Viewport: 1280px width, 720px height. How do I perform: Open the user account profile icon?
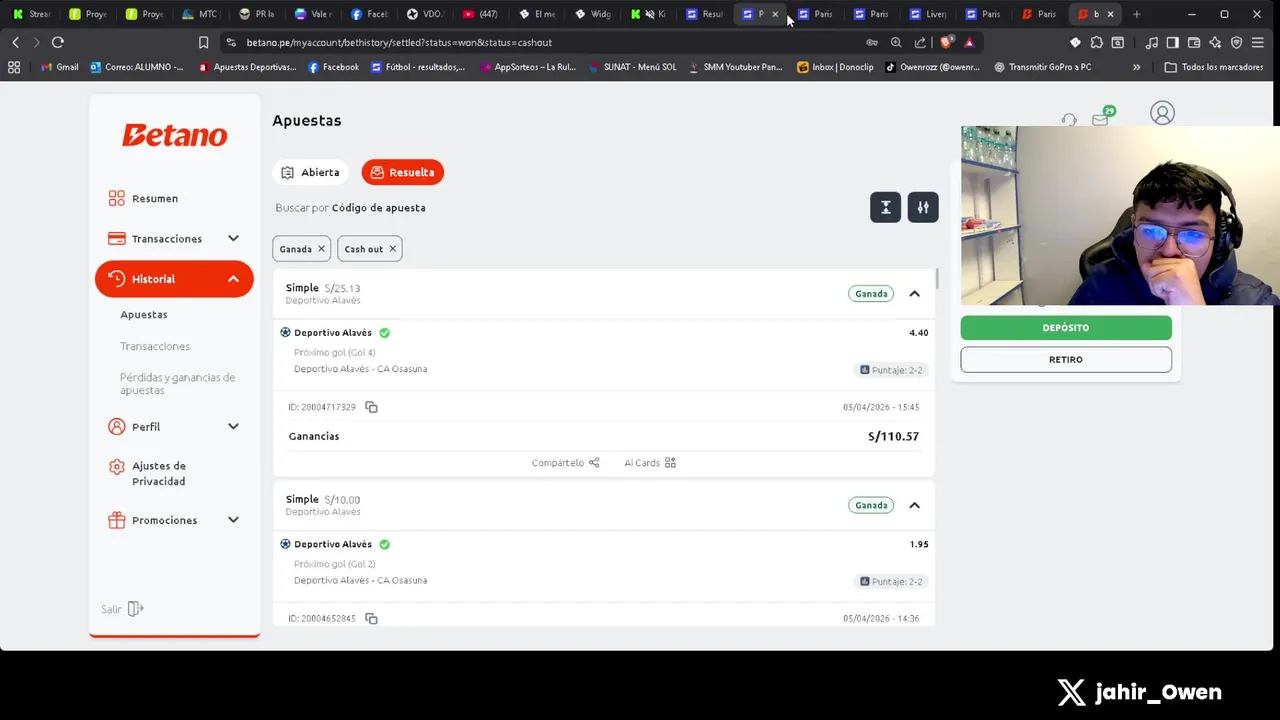(x=1162, y=113)
